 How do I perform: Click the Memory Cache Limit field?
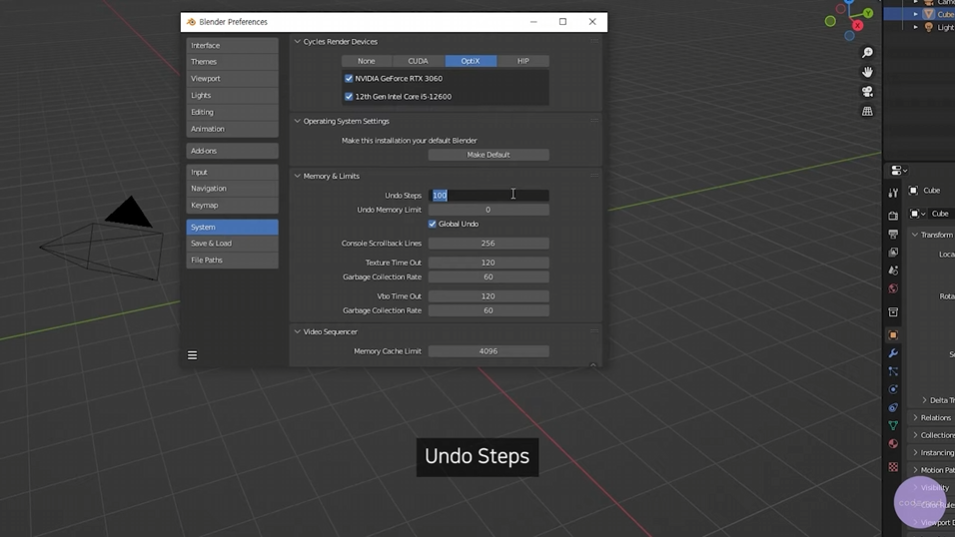(x=488, y=351)
